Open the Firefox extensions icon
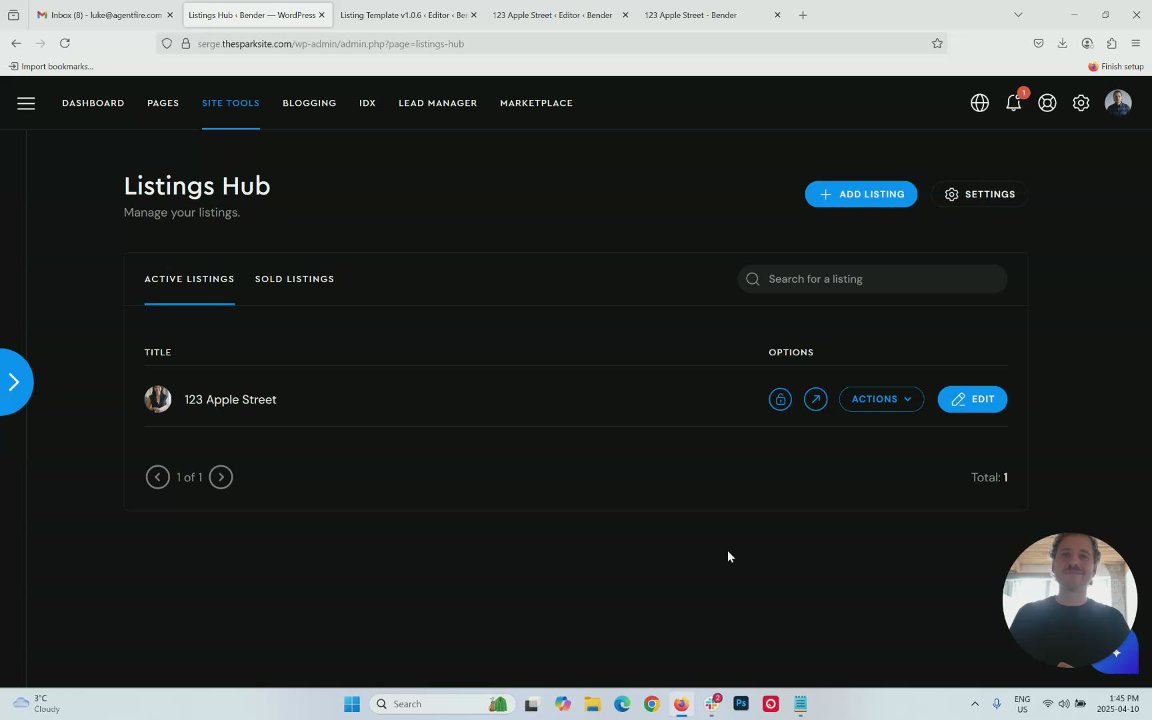The image size is (1152, 720). 1112,43
